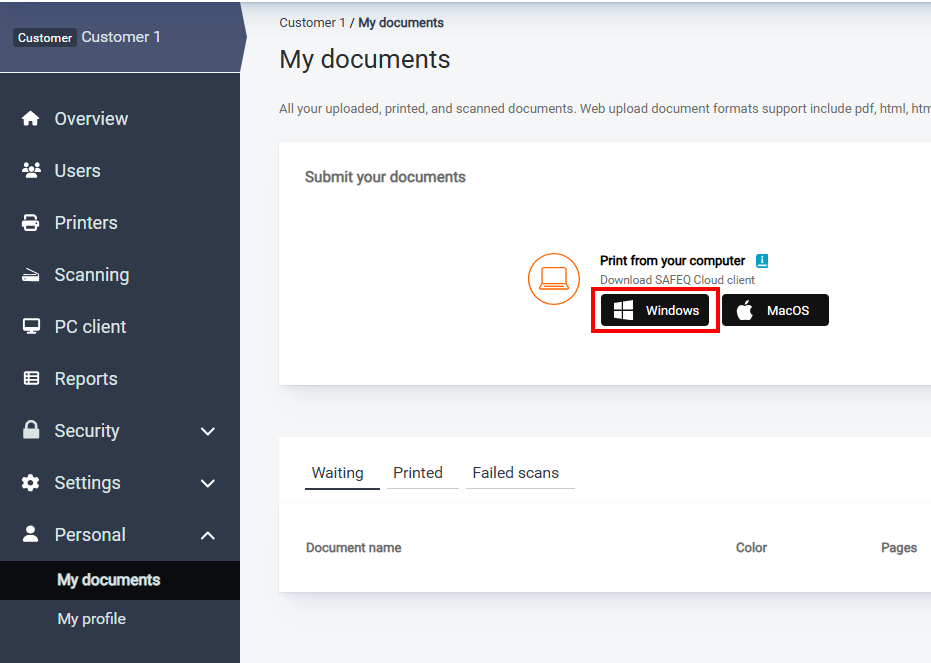Download the Windows client
Viewport: 931px width, 663px height.
click(656, 311)
